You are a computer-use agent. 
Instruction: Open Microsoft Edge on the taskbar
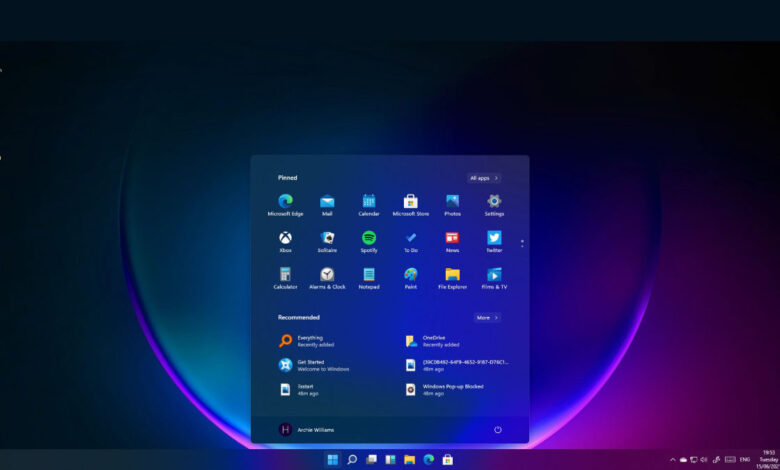(x=428, y=460)
